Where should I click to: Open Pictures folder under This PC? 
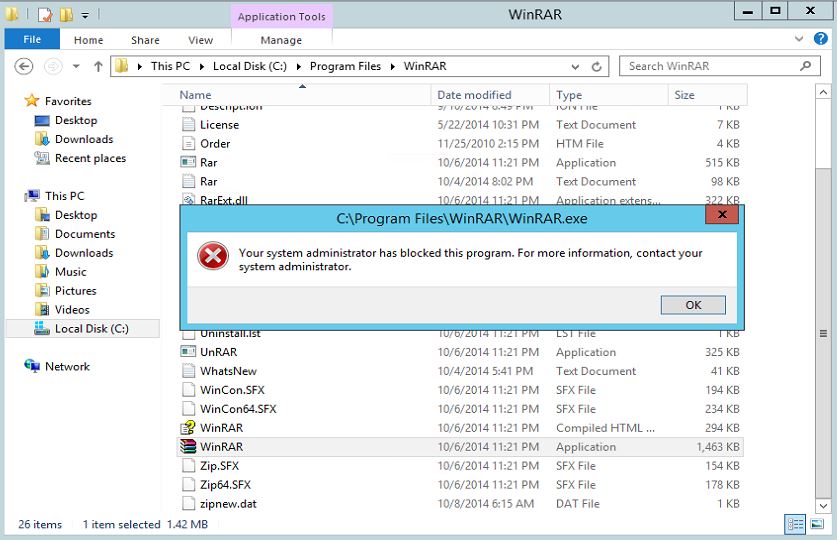tap(75, 291)
